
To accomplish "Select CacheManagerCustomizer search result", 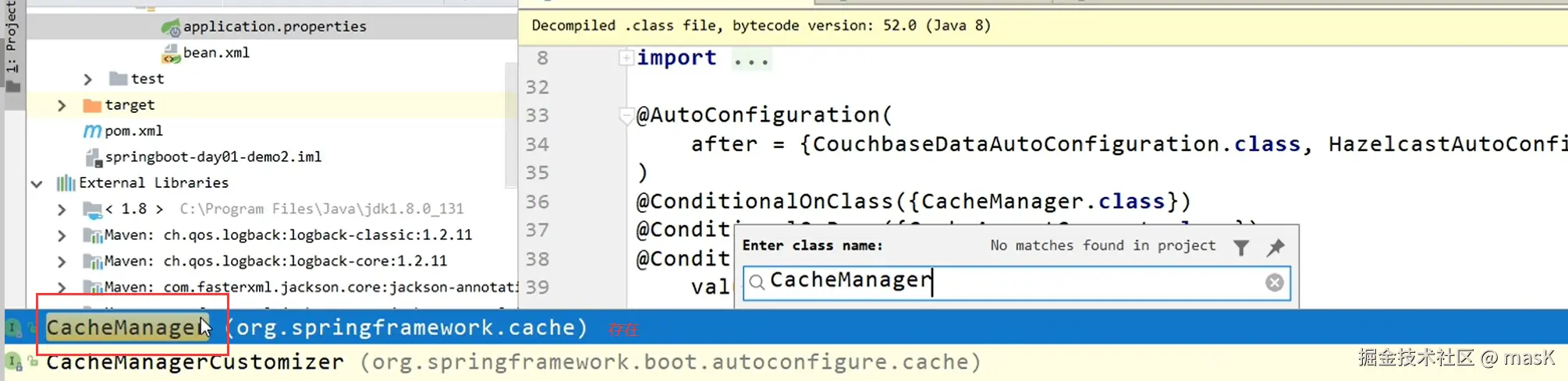I will click(x=195, y=362).
